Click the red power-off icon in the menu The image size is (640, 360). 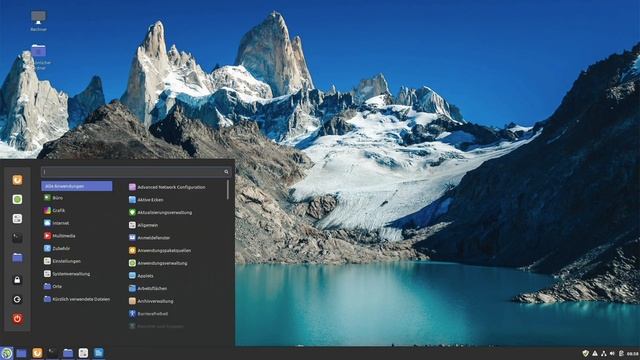[x=17, y=319]
